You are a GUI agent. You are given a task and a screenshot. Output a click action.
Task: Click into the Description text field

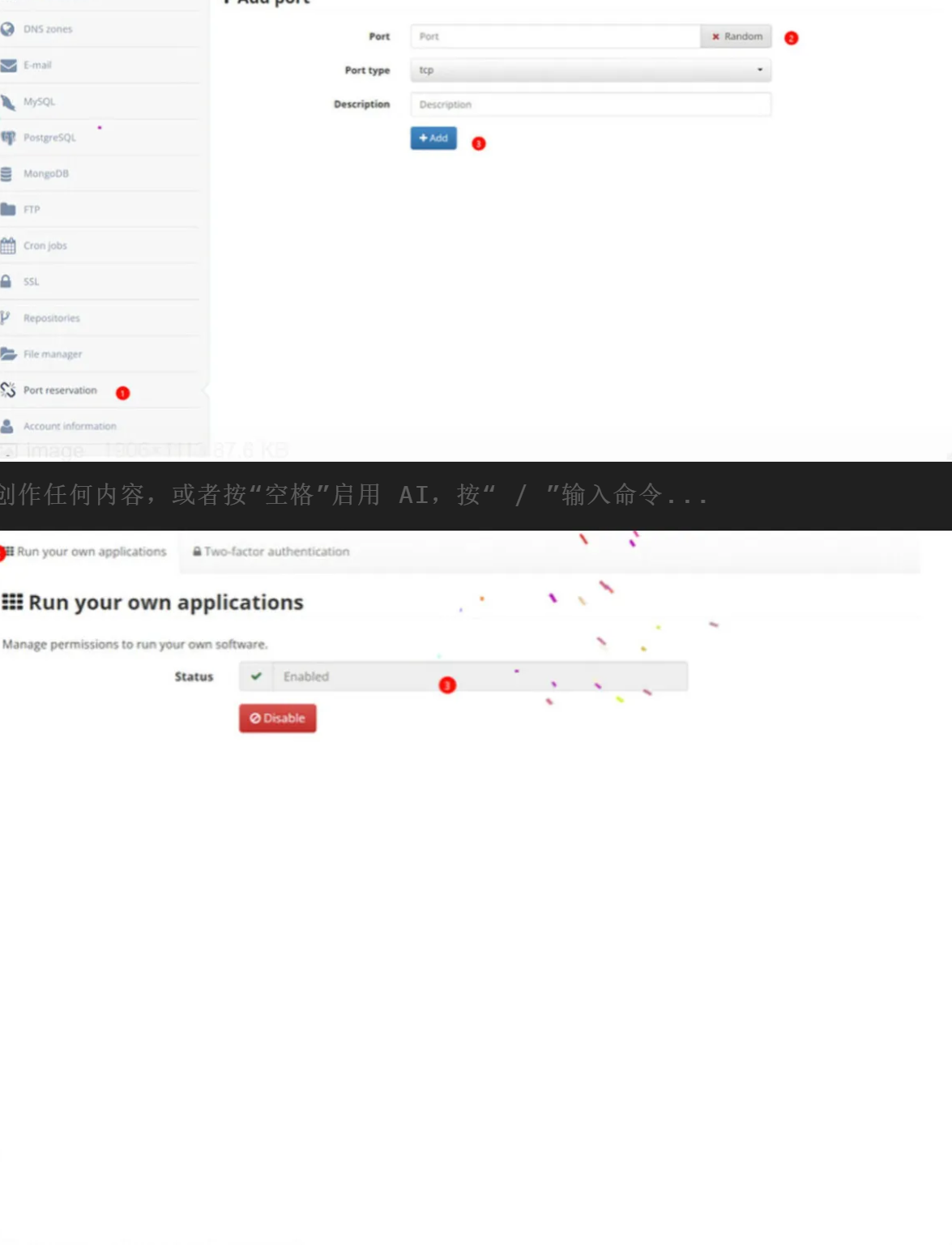click(590, 104)
